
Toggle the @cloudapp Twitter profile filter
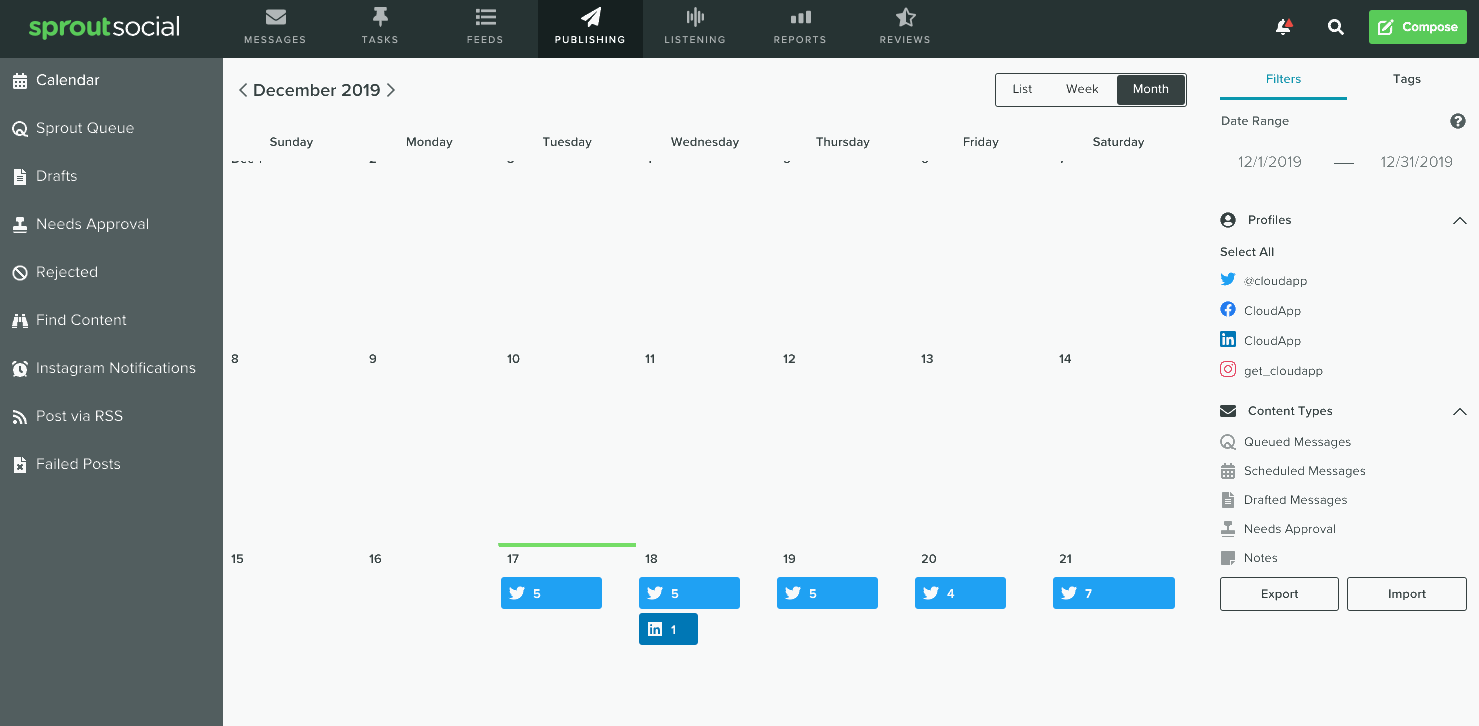tap(1264, 281)
